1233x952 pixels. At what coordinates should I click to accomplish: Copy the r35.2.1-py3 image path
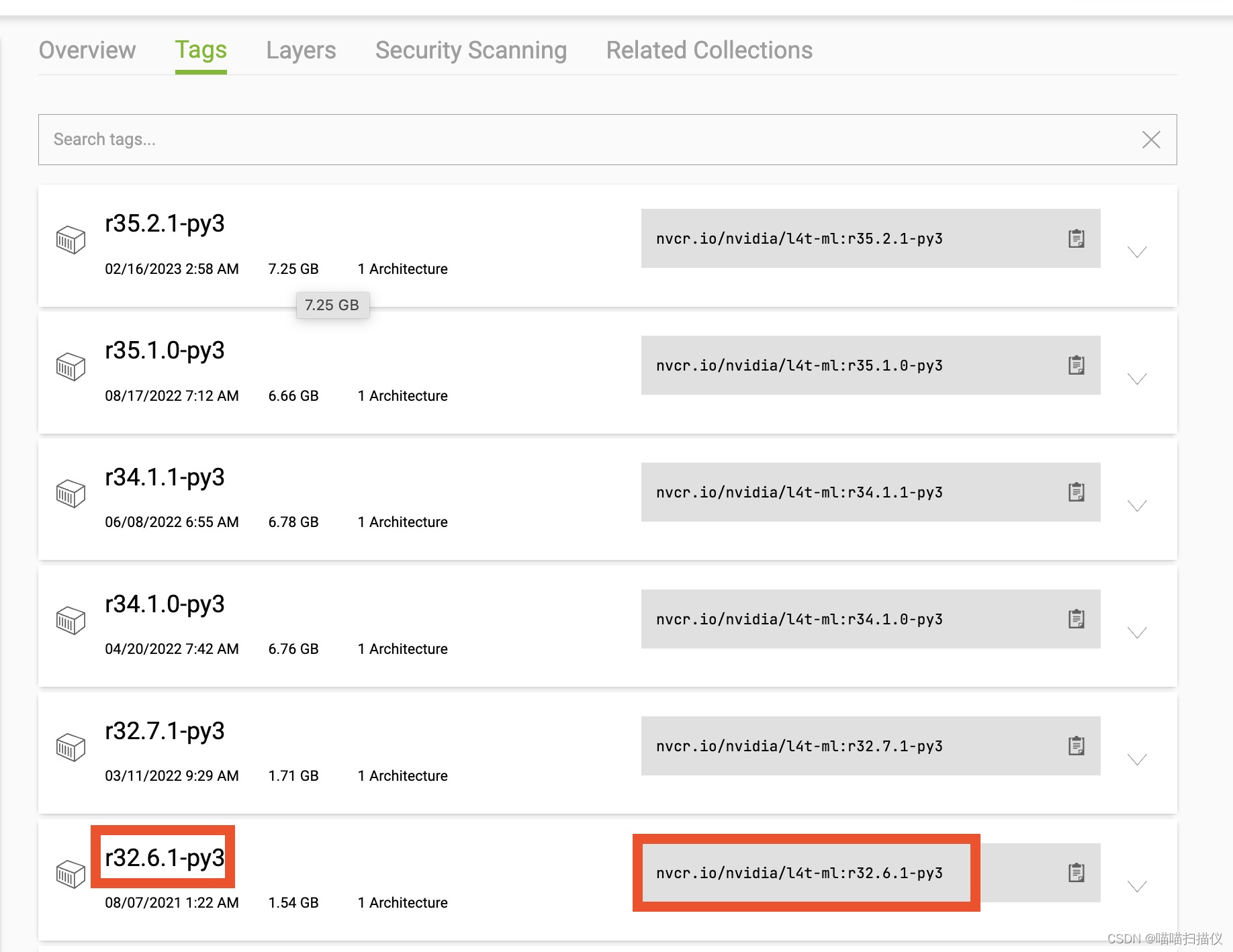point(1077,238)
